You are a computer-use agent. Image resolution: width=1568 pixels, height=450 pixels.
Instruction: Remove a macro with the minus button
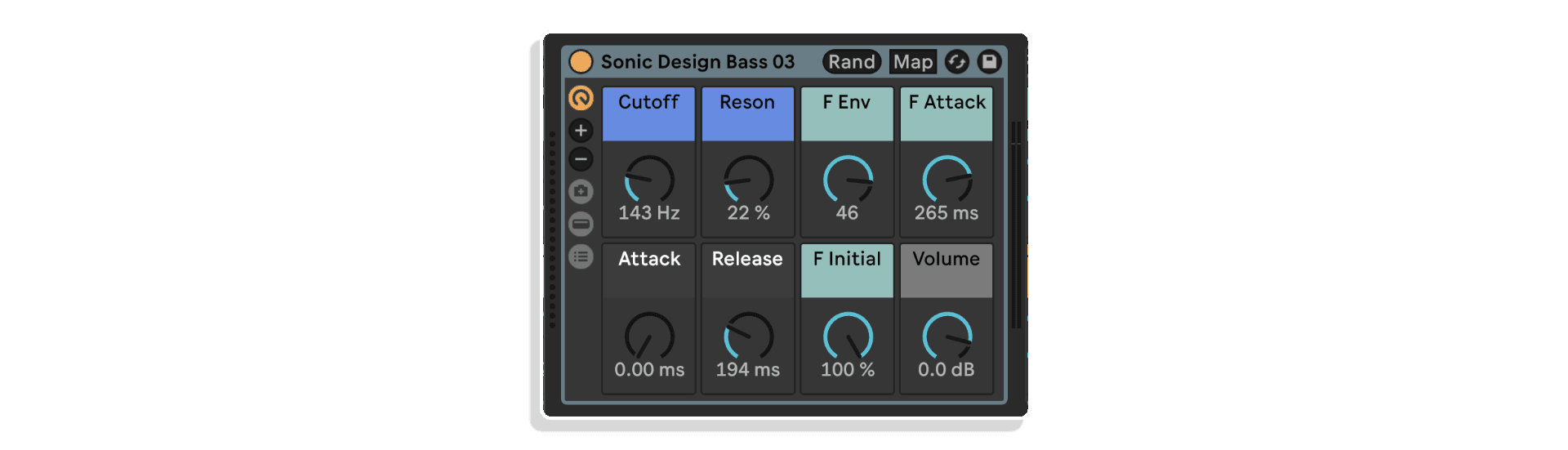pyautogui.click(x=581, y=159)
